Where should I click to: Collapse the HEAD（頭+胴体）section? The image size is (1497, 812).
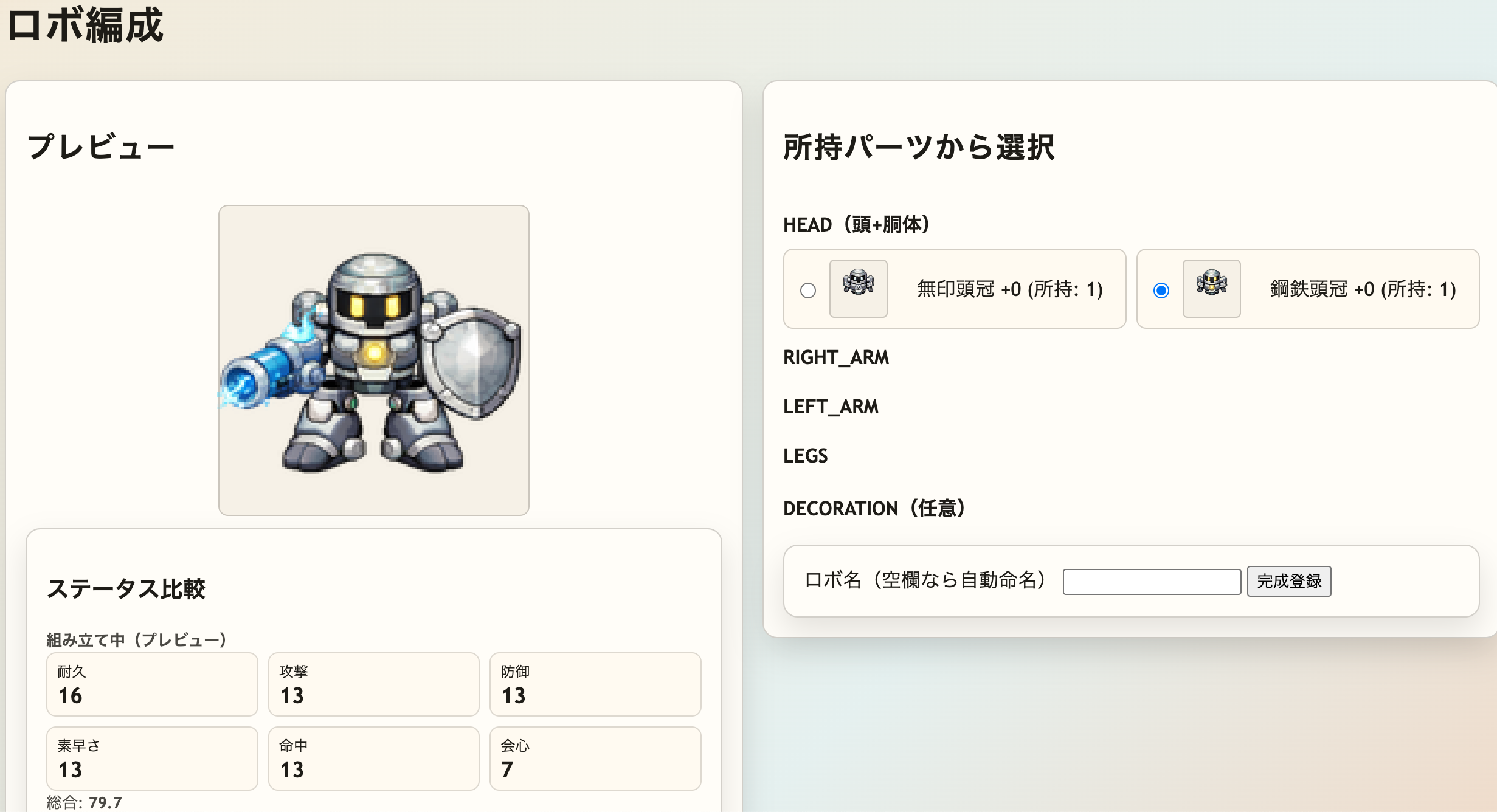[x=856, y=224]
